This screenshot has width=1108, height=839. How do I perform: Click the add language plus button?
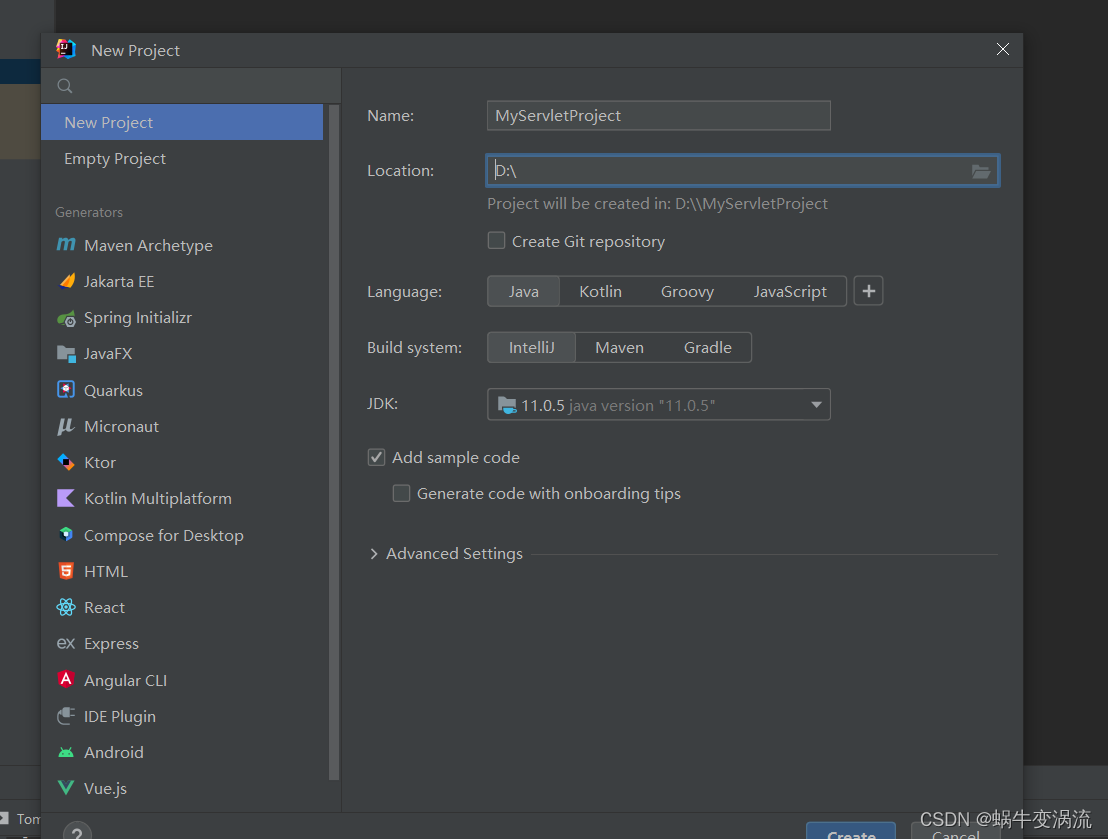tap(868, 291)
